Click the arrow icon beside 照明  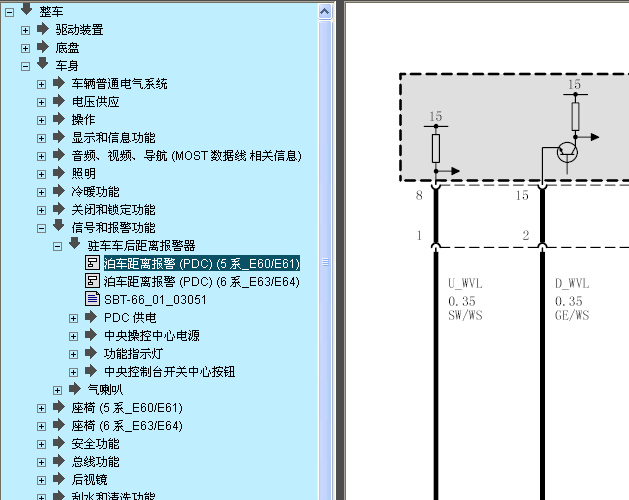pyautogui.click(x=59, y=173)
